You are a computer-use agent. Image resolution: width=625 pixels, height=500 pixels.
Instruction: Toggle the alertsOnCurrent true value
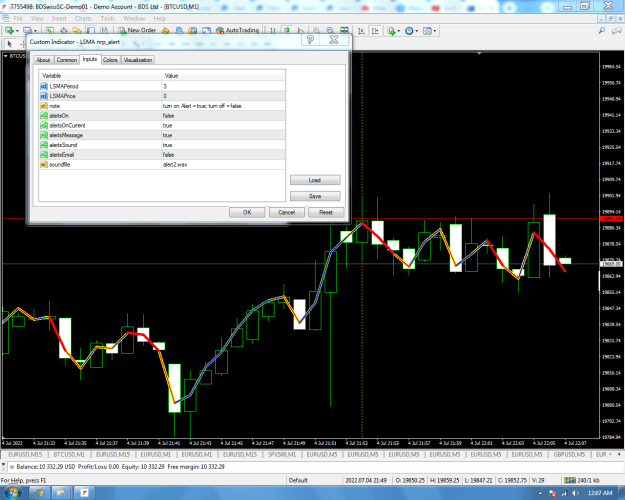click(x=223, y=125)
